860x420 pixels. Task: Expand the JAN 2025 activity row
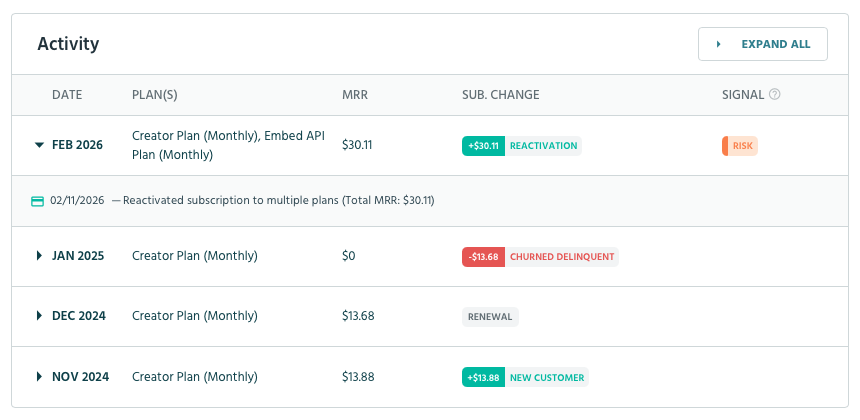pos(39,256)
